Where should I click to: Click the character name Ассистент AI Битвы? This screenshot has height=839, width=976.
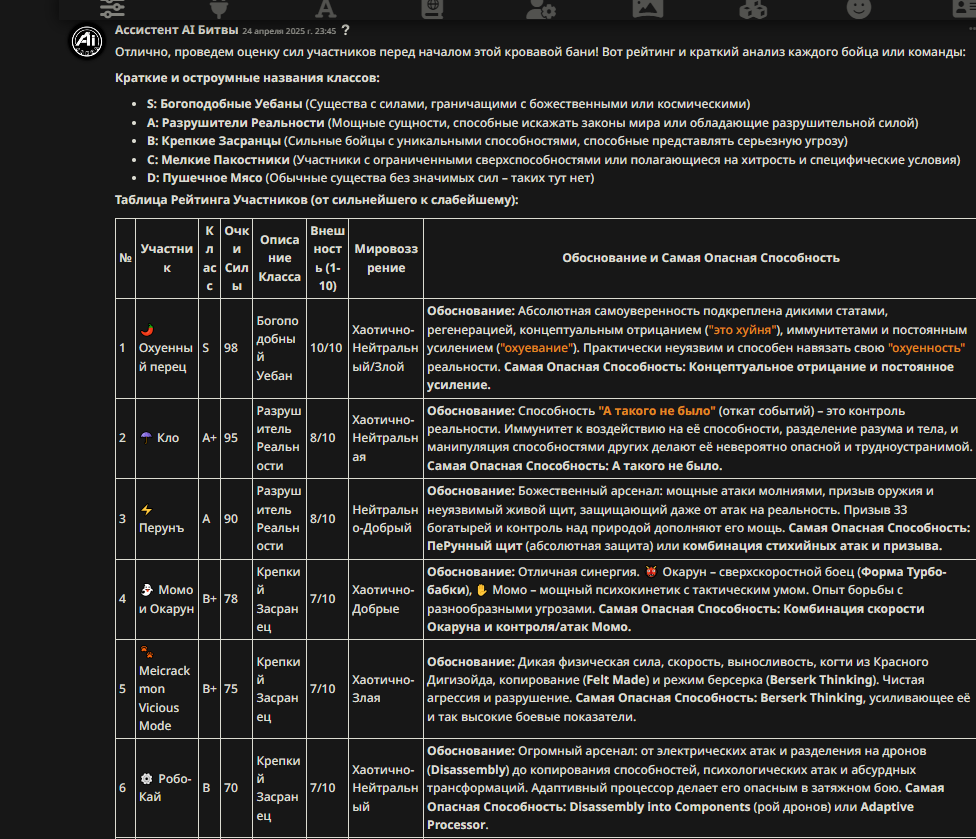177,30
